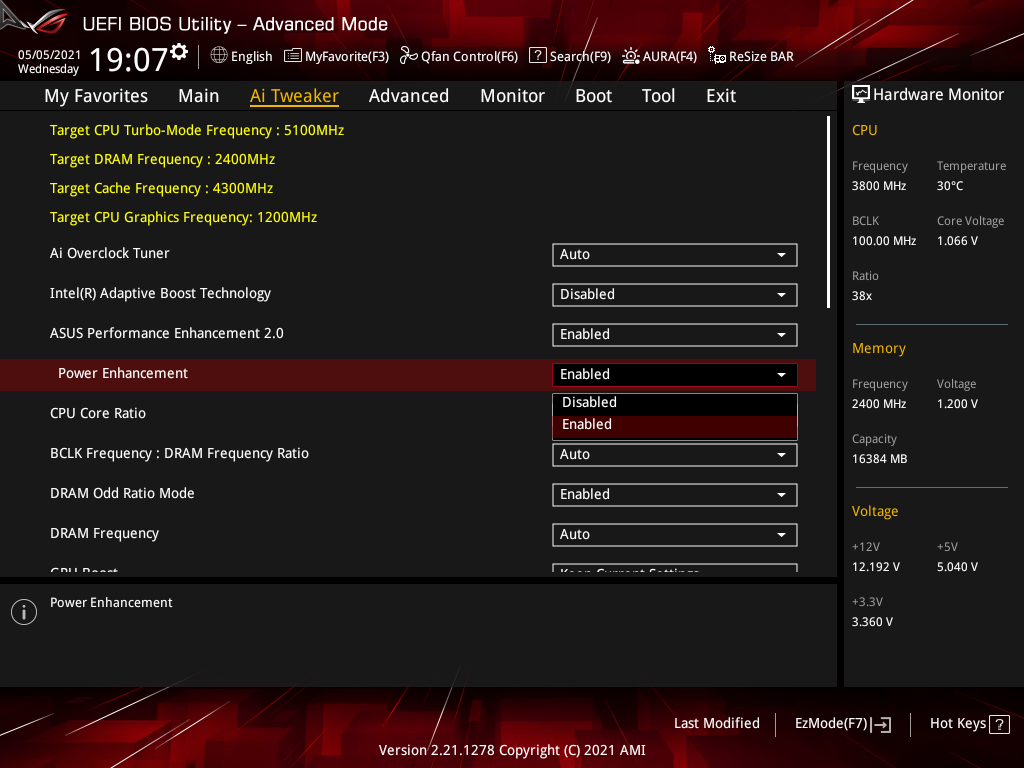Click the CPU Temperature 30°C value
The height and width of the screenshot is (768, 1024).
coord(950,186)
